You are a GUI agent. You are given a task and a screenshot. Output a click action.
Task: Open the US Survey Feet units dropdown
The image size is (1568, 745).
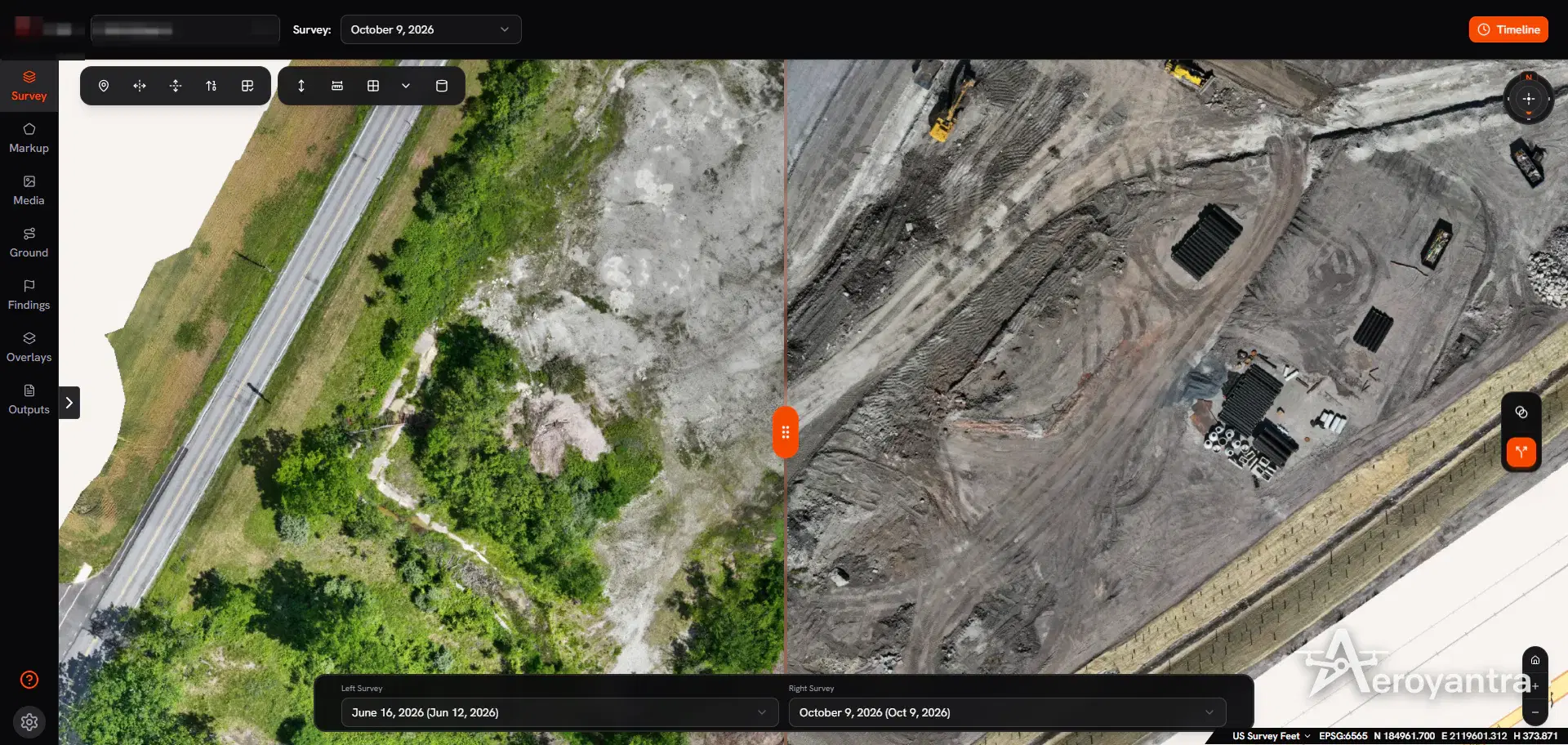coord(1272,736)
